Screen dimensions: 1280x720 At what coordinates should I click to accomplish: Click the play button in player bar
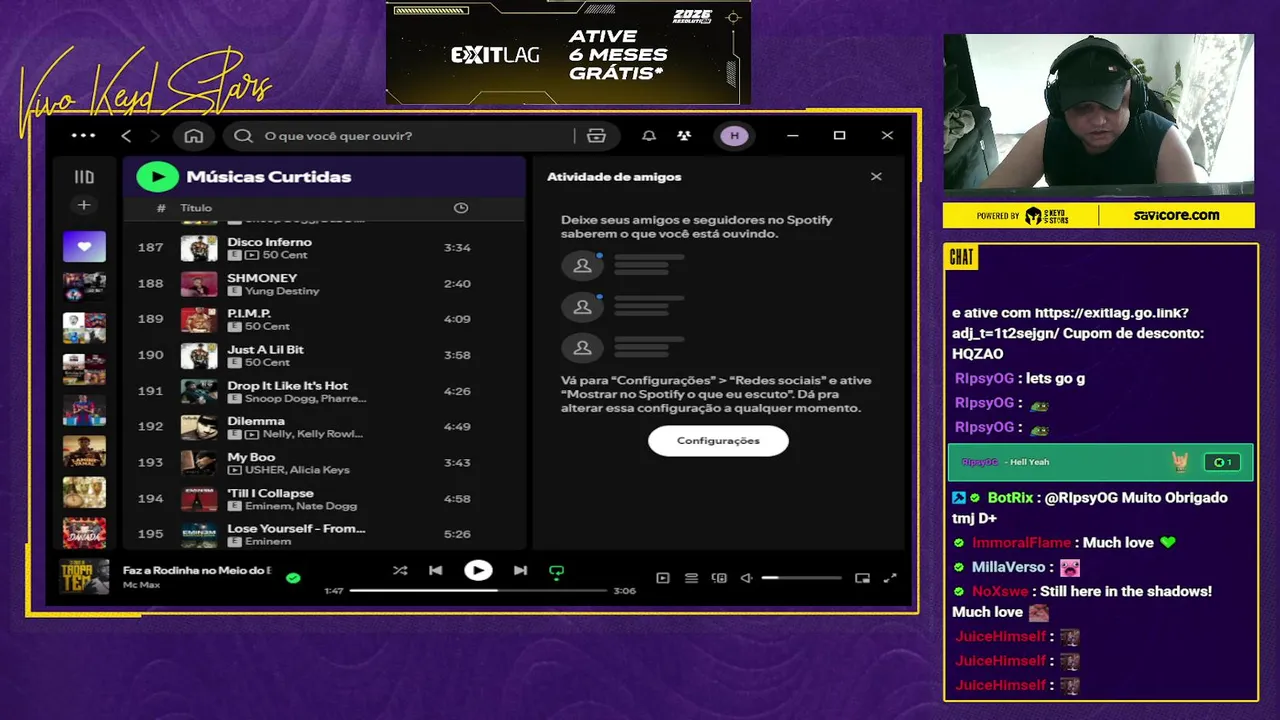478,571
